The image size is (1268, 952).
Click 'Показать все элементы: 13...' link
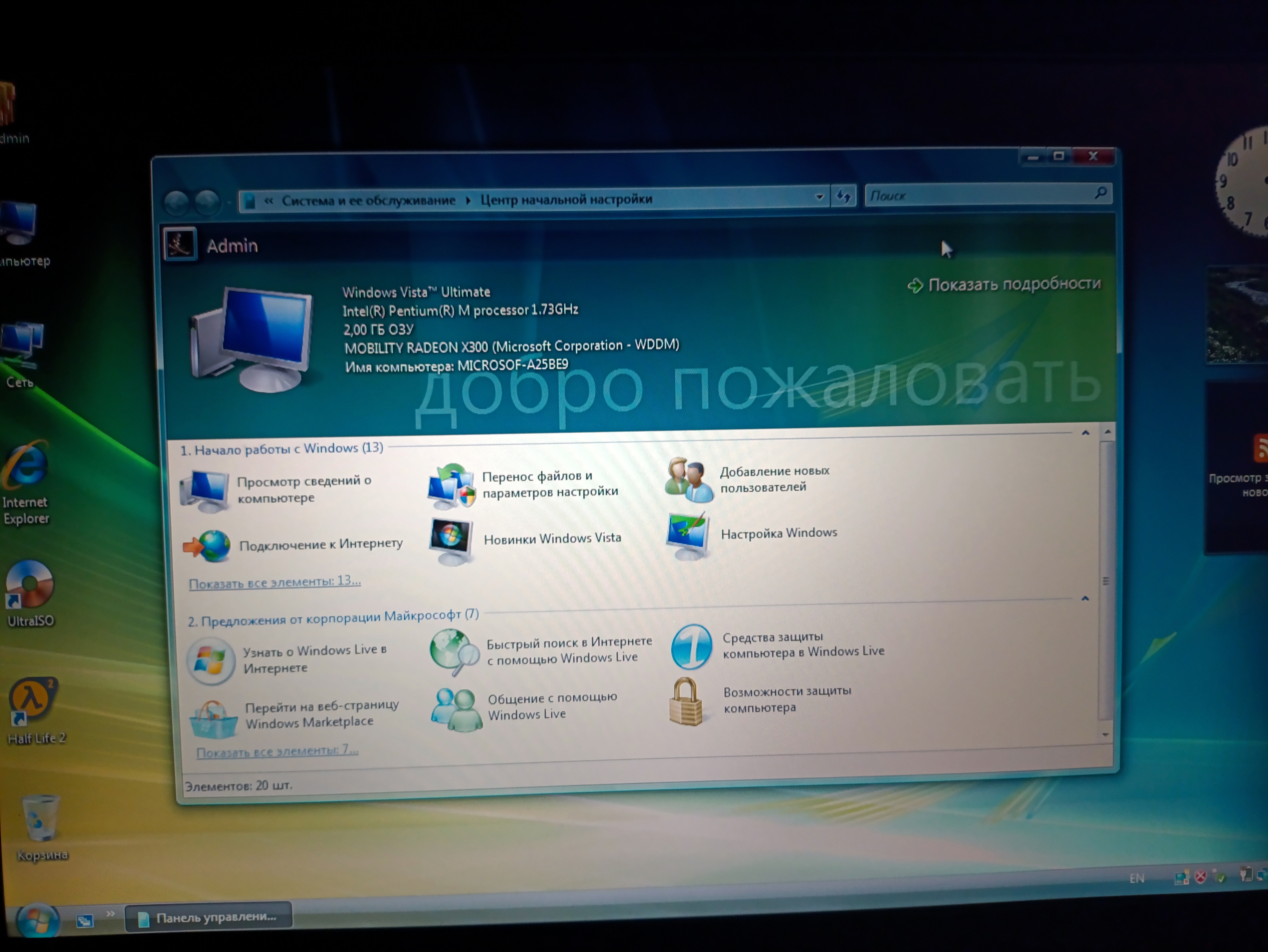click(x=274, y=582)
